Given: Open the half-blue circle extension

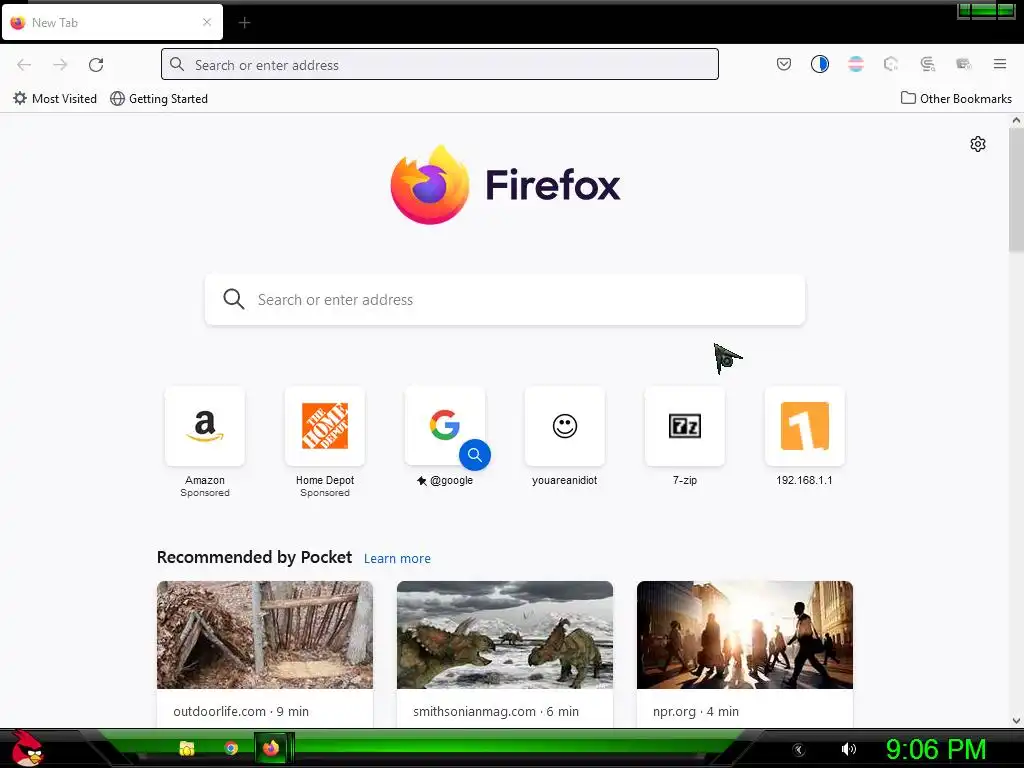Looking at the screenshot, I should tap(820, 64).
